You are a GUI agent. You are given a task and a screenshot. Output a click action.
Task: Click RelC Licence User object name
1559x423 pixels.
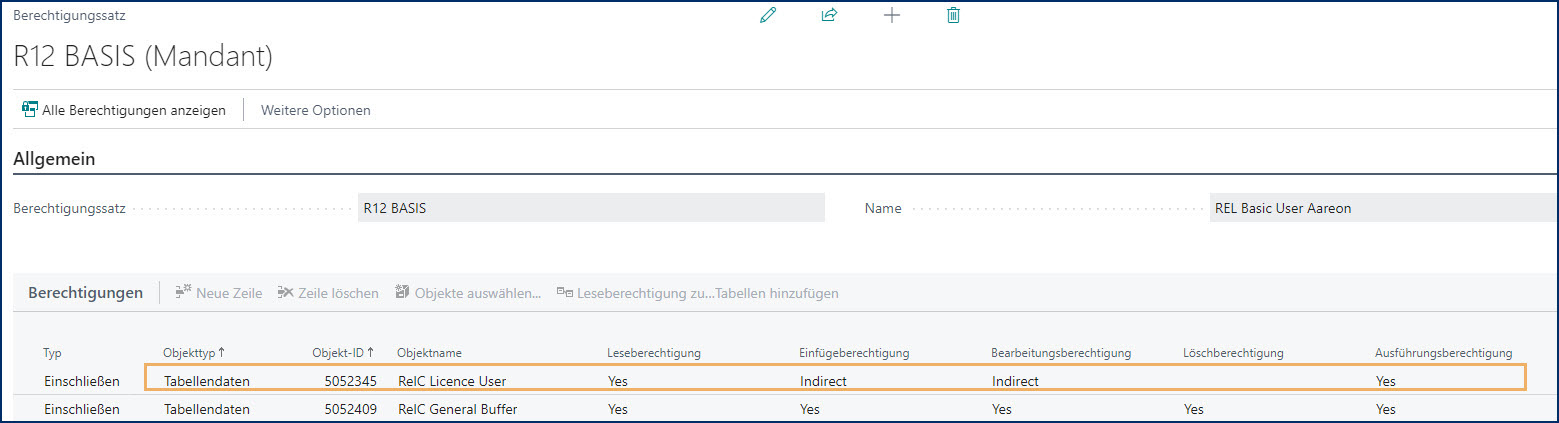tap(452, 381)
